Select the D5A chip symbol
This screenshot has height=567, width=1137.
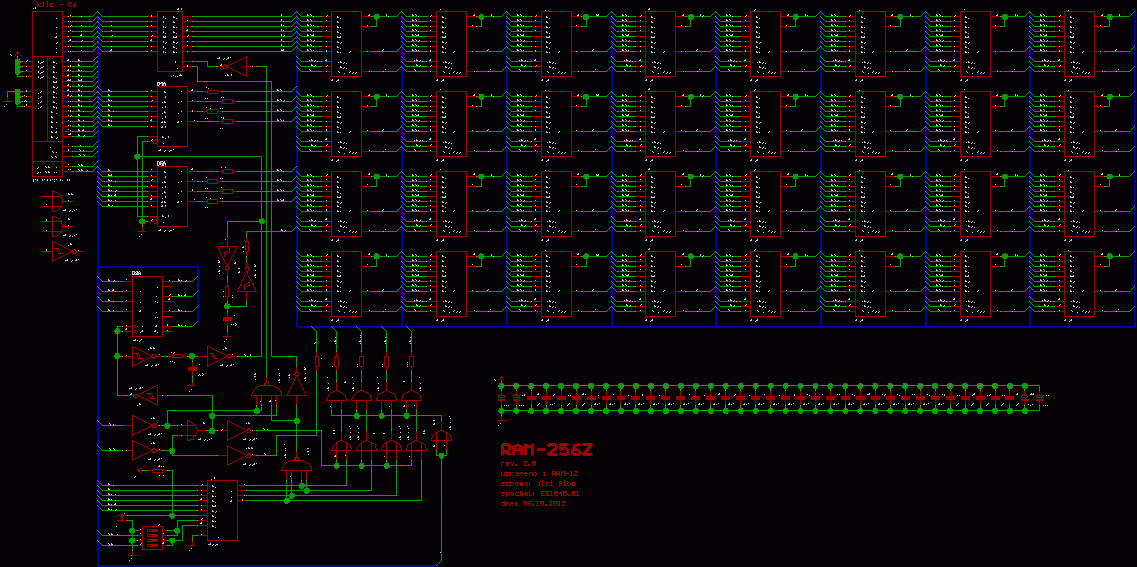[x=171, y=195]
